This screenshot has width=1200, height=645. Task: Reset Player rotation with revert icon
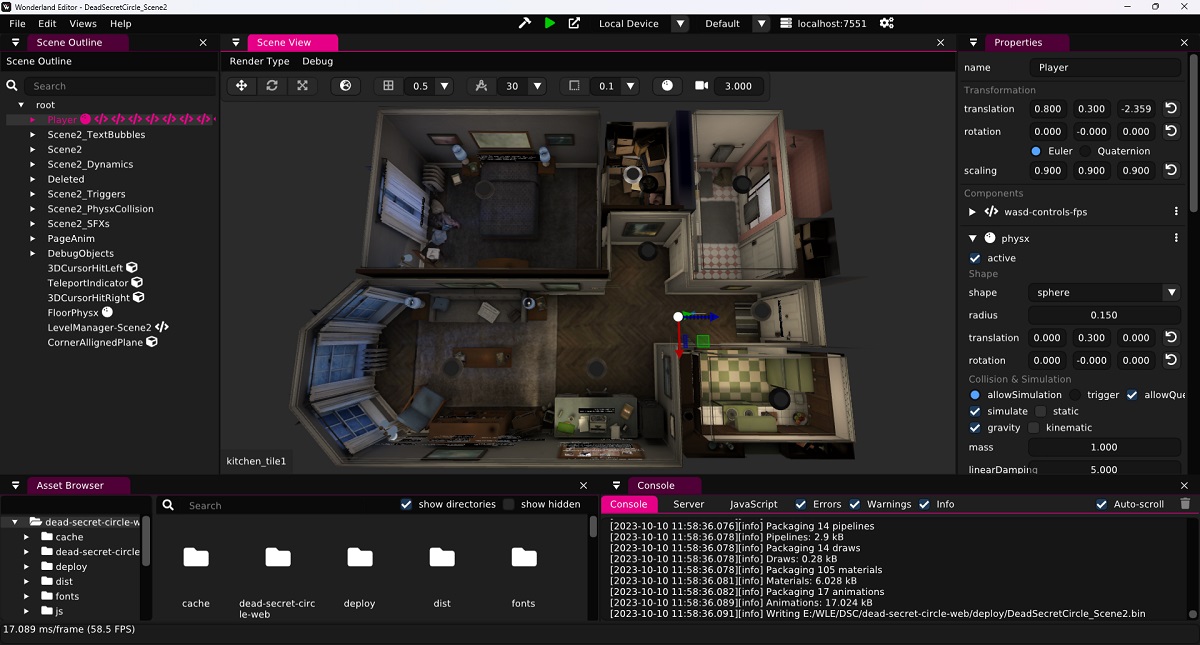[1171, 131]
